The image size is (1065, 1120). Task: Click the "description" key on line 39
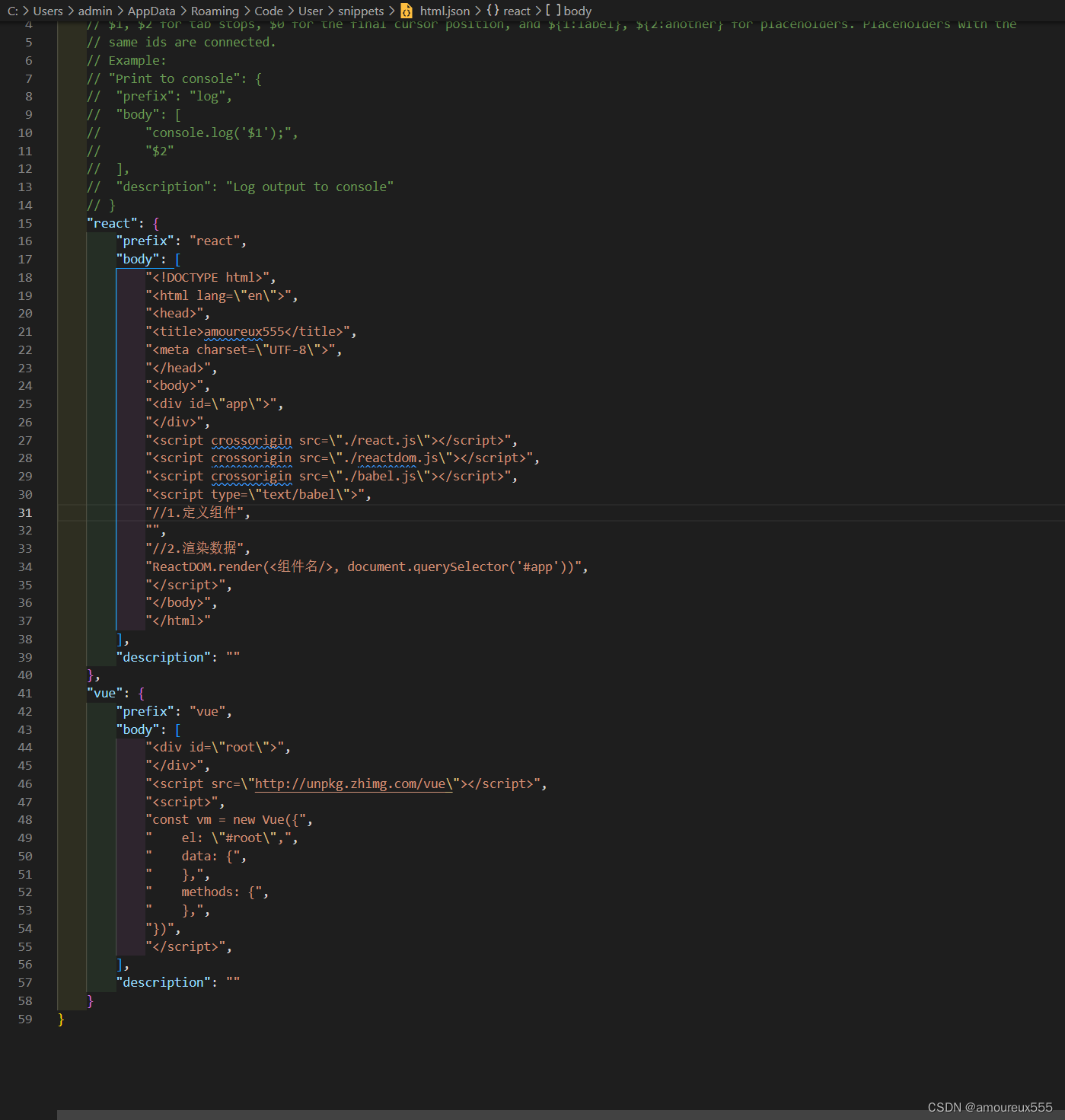[x=164, y=657]
